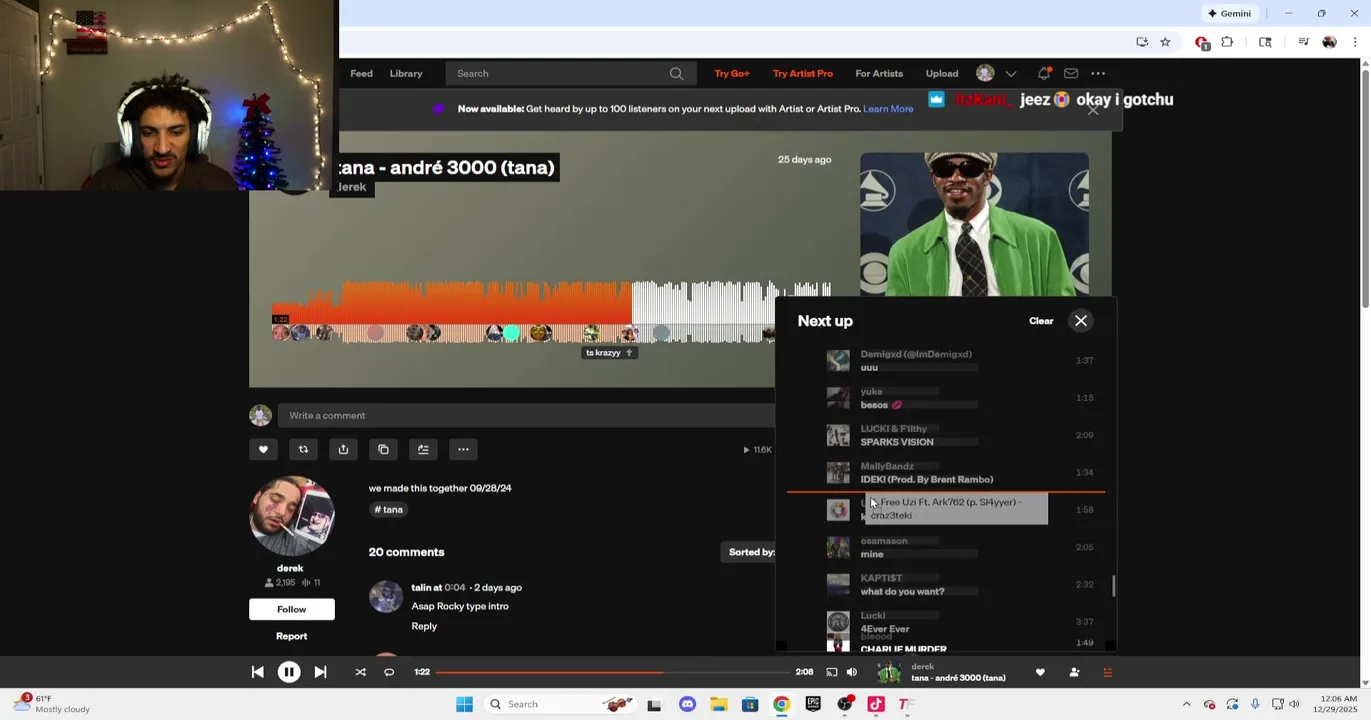Viewport: 1371px width, 720px height.
Task: Show hidden system tray icons
Action: point(1187,704)
